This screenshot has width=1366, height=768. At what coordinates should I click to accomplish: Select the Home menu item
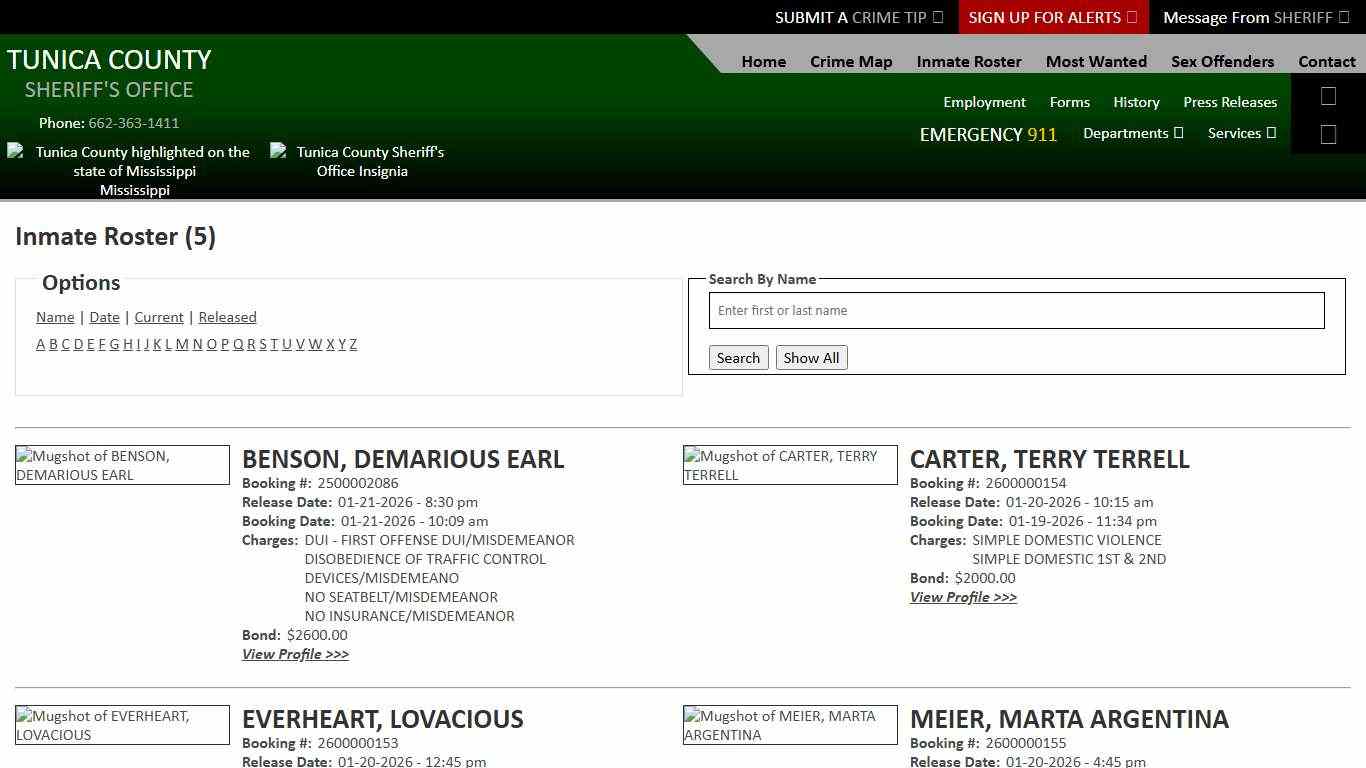point(763,61)
